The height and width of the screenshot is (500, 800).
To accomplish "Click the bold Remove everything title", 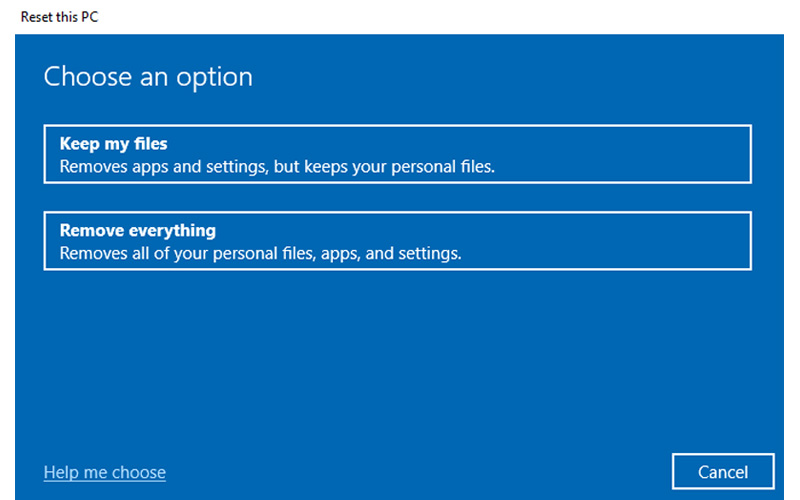I will (x=138, y=231).
